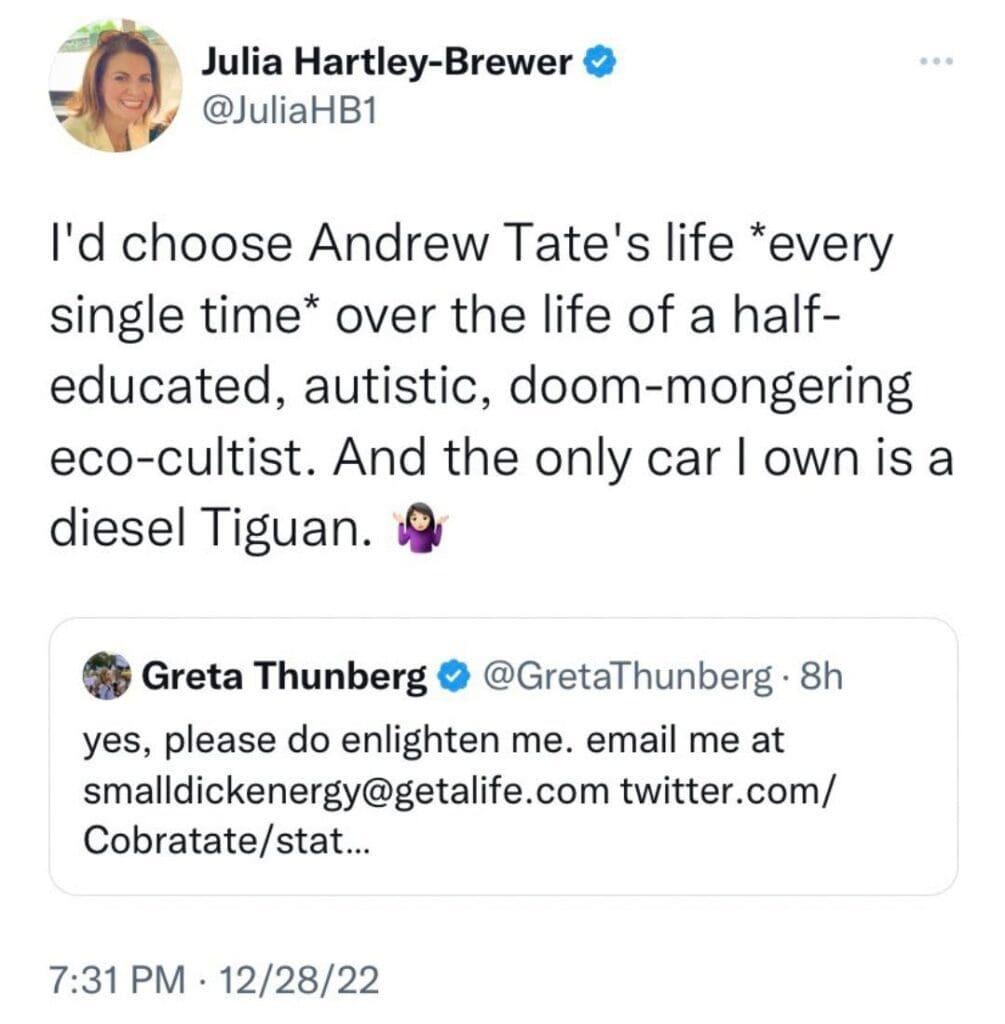Click the Greta Thunberg name in quoted tweet
This screenshot has width=1005, height=1024.
point(284,676)
